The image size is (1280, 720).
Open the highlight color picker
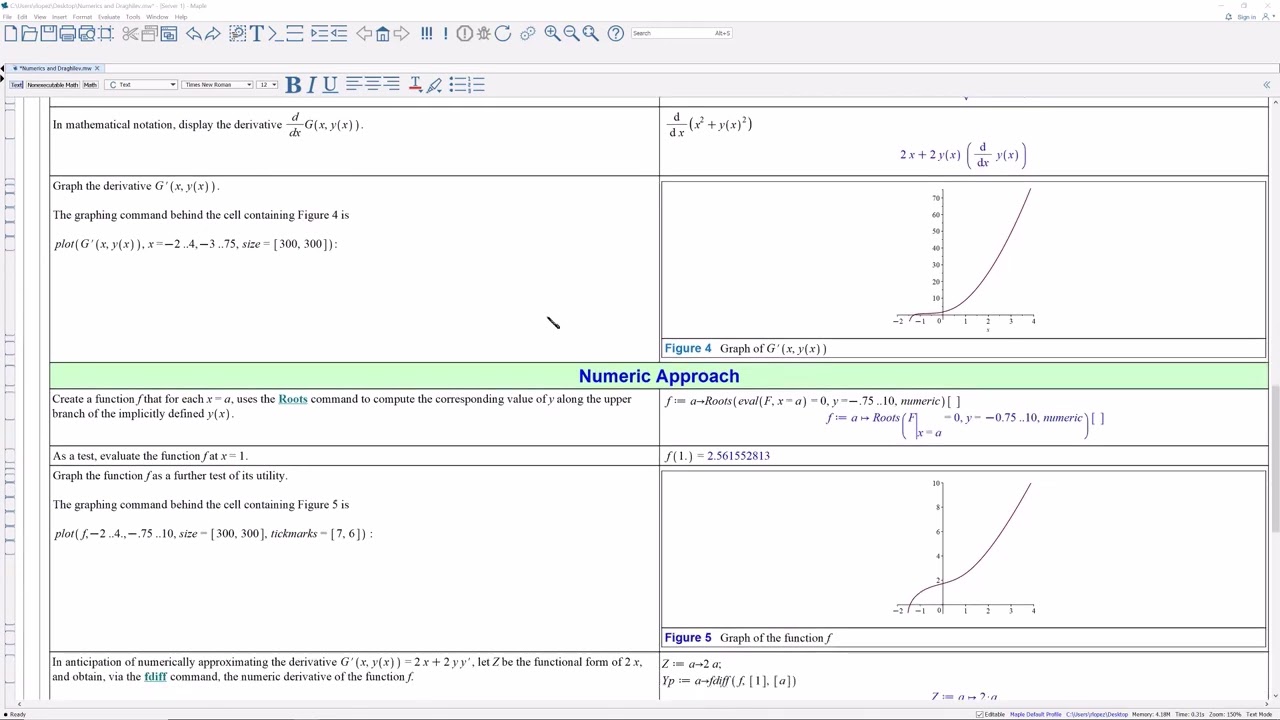tap(434, 85)
